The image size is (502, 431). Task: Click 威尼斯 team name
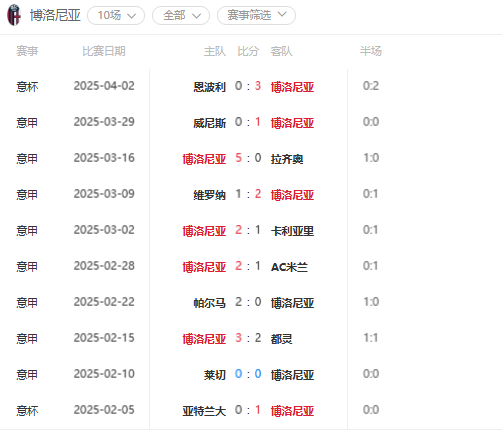pyautogui.click(x=210, y=123)
